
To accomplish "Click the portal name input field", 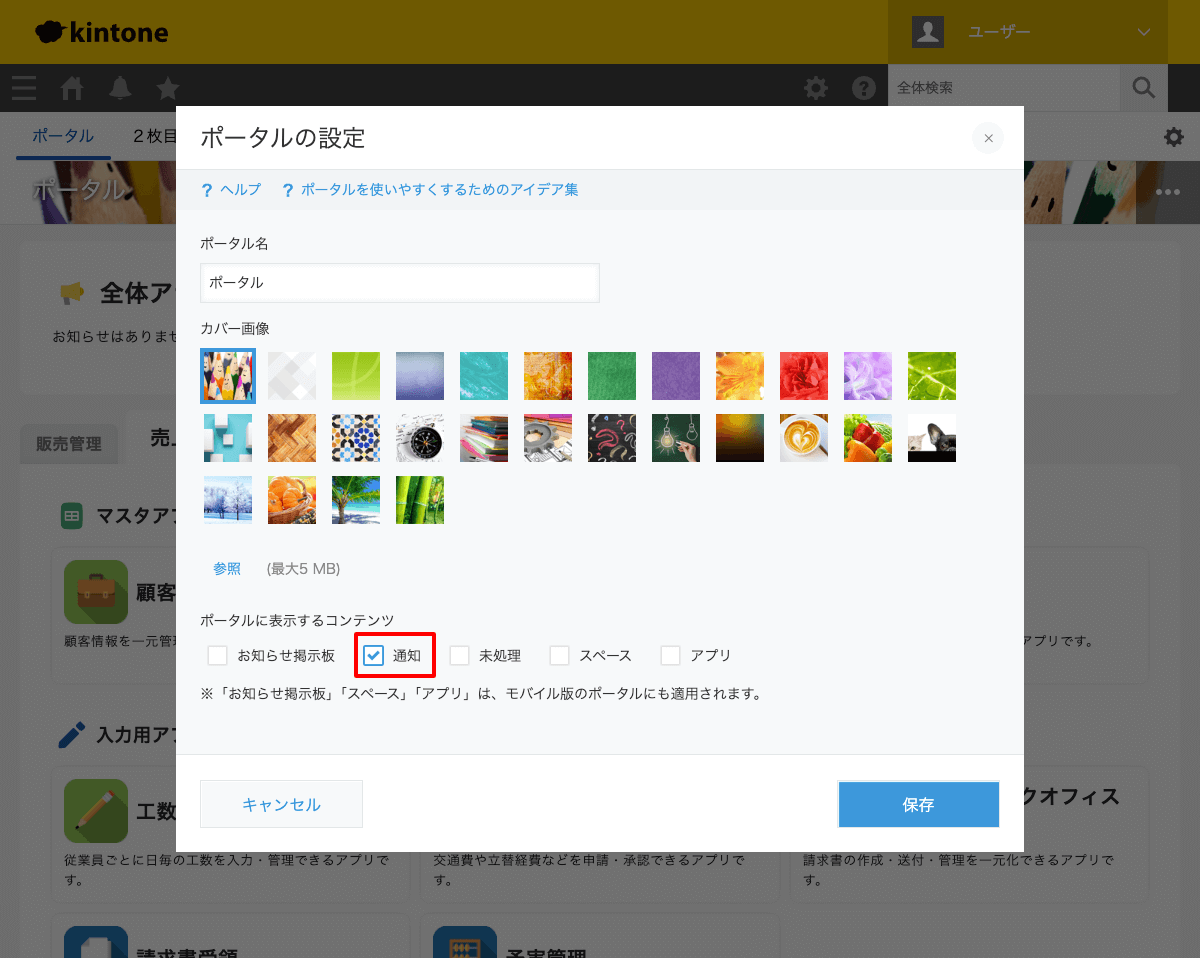I will [399, 283].
